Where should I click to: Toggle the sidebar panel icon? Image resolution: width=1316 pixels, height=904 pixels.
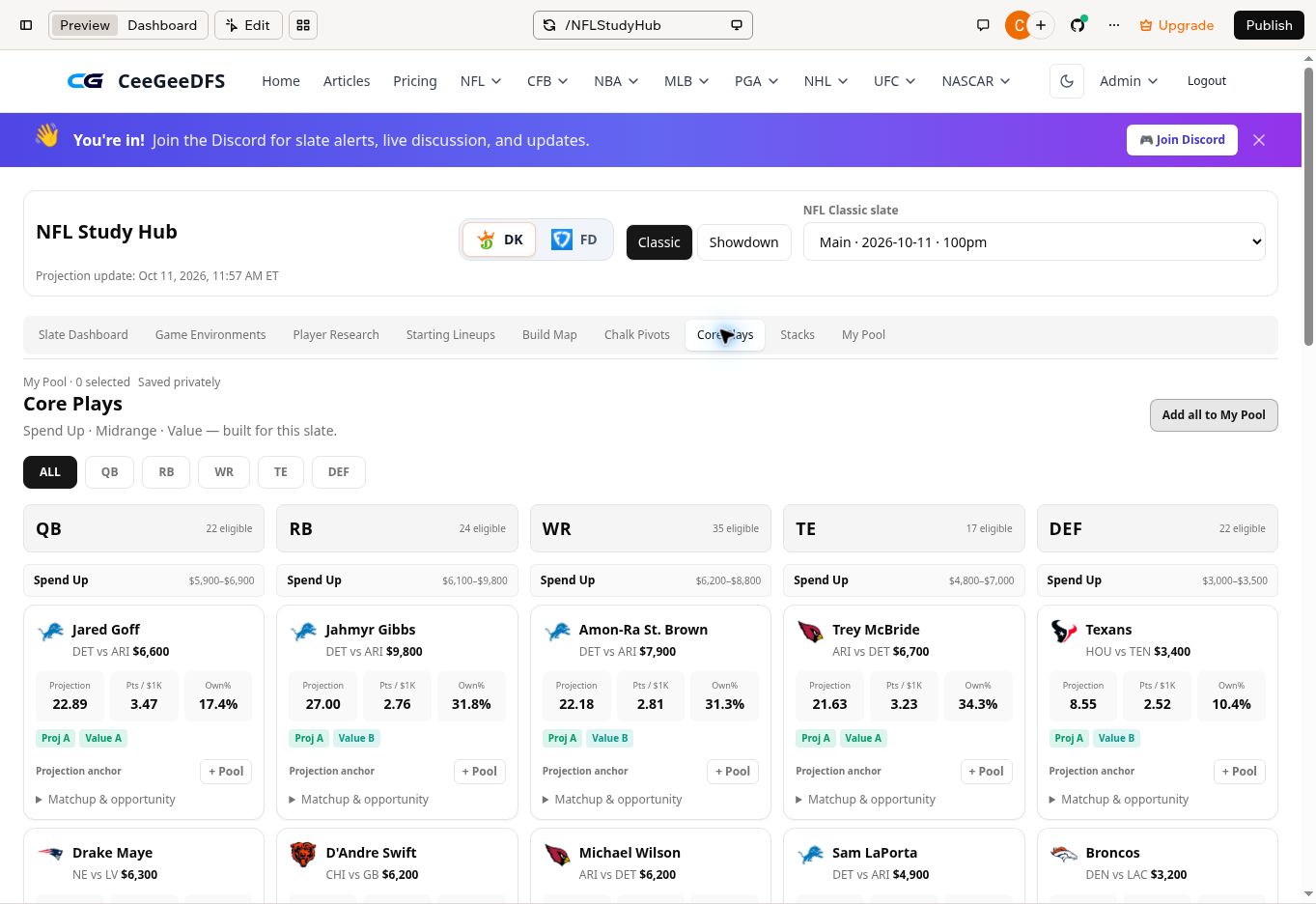click(26, 25)
